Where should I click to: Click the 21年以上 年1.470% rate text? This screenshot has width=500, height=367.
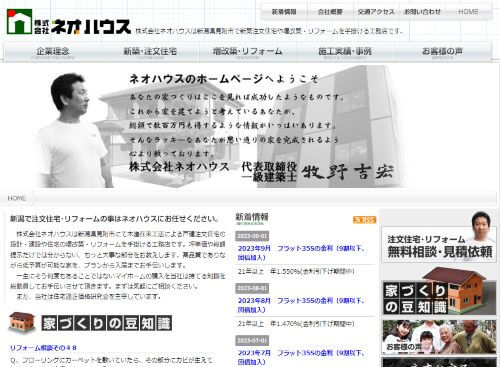pyautogui.click(x=296, y=324)
